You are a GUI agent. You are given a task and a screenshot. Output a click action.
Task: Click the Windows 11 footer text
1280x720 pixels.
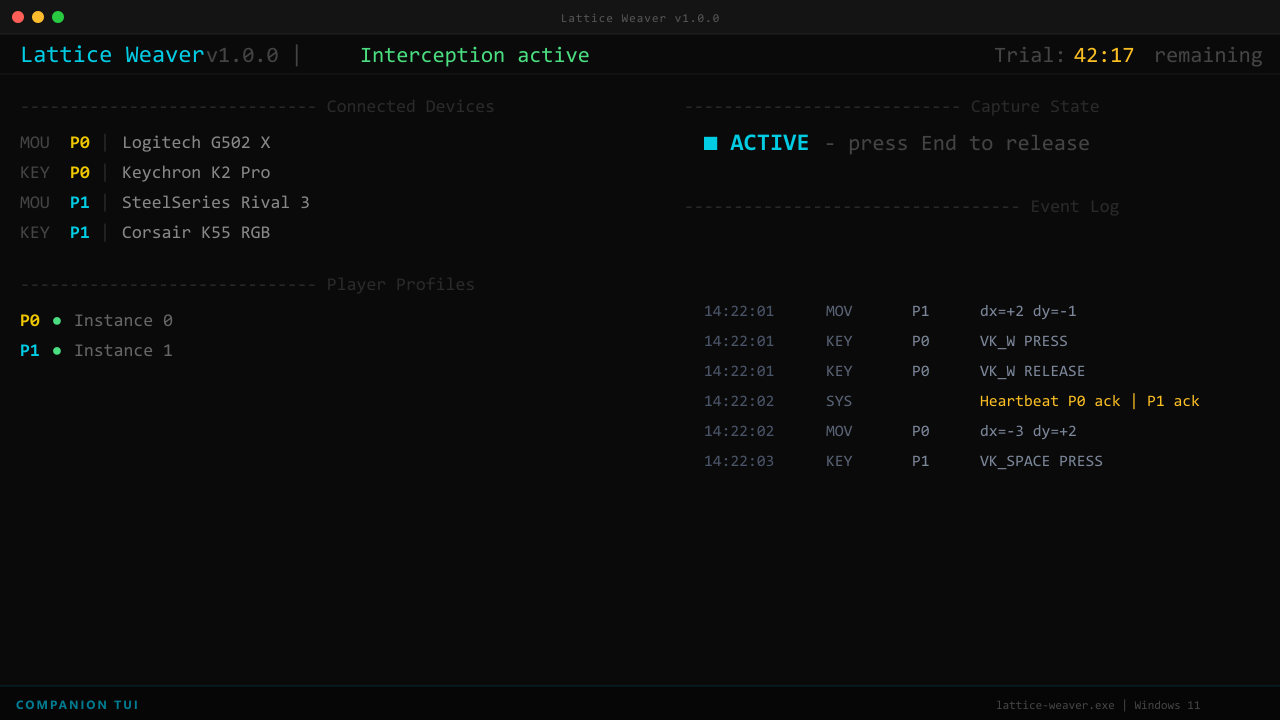coord(1167,705)
